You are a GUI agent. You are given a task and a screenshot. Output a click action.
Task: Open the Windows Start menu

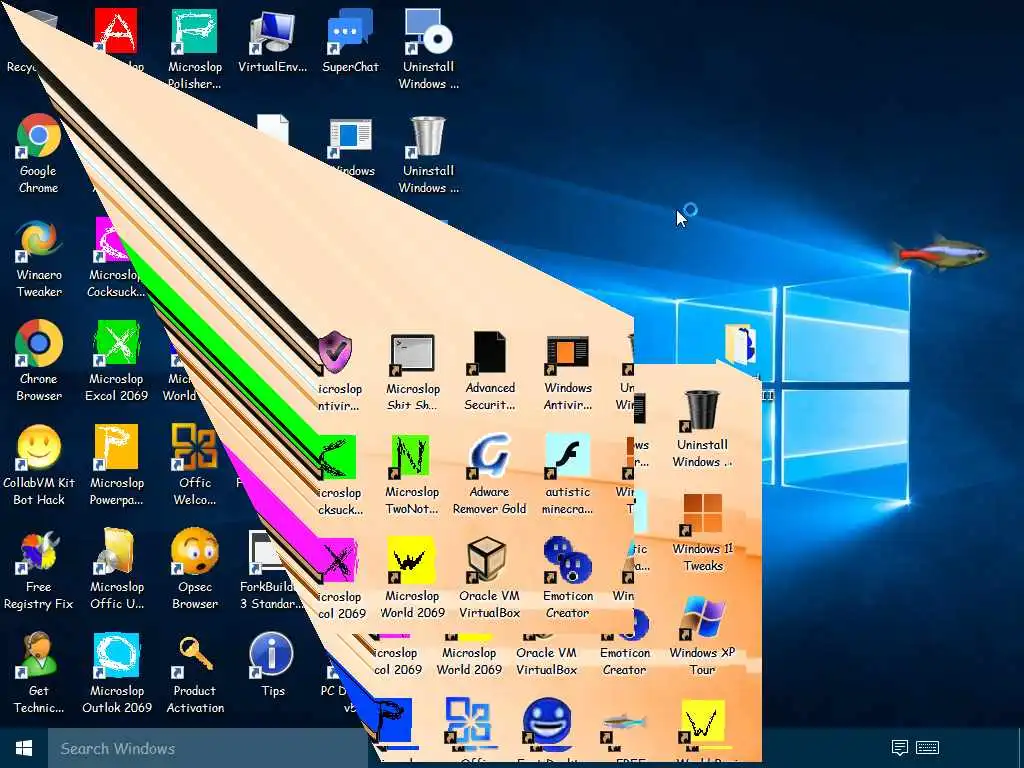tap(24, 748)
